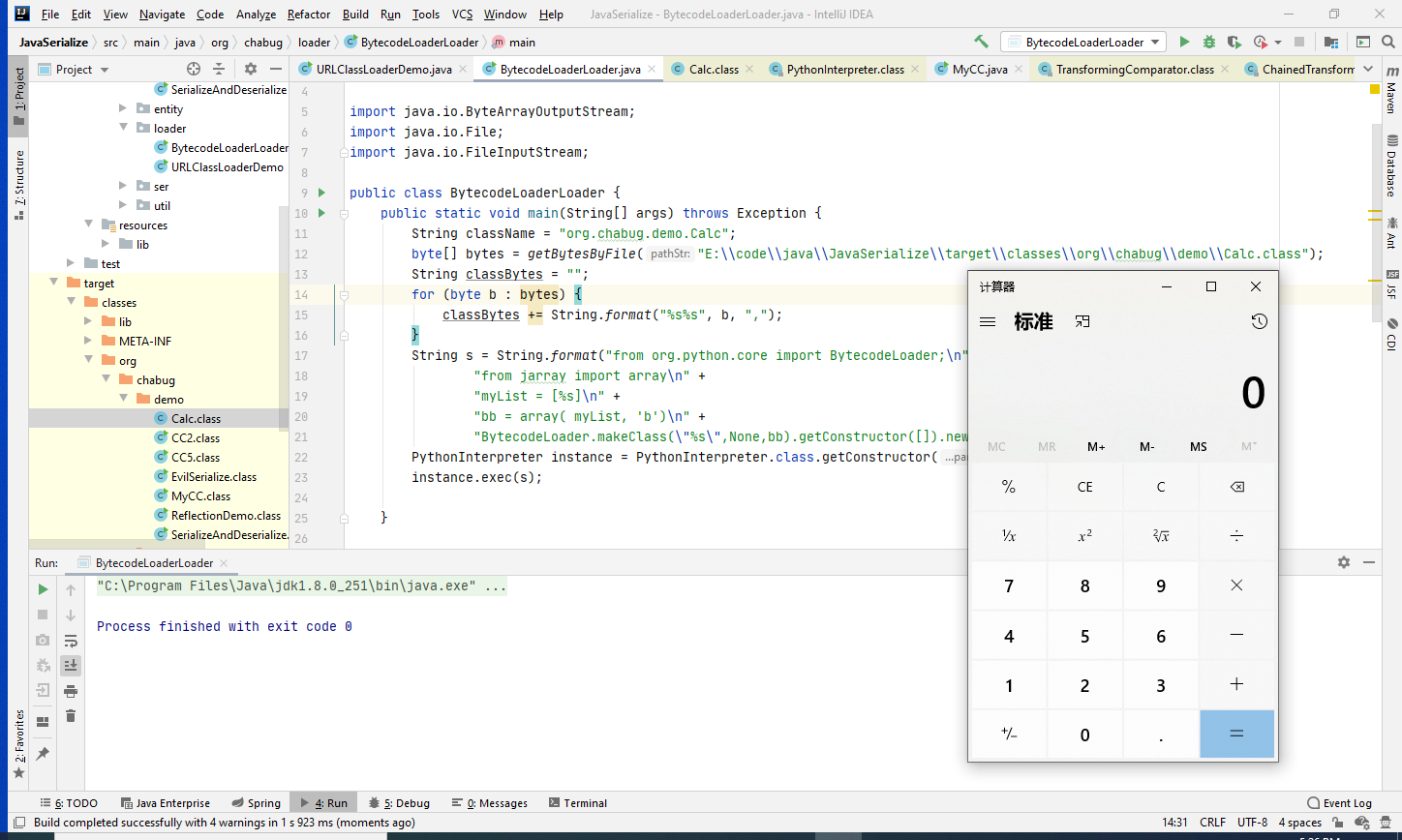Click run gutter arrow on line 9
1402x840 pixels.
(x=322, y=193)
